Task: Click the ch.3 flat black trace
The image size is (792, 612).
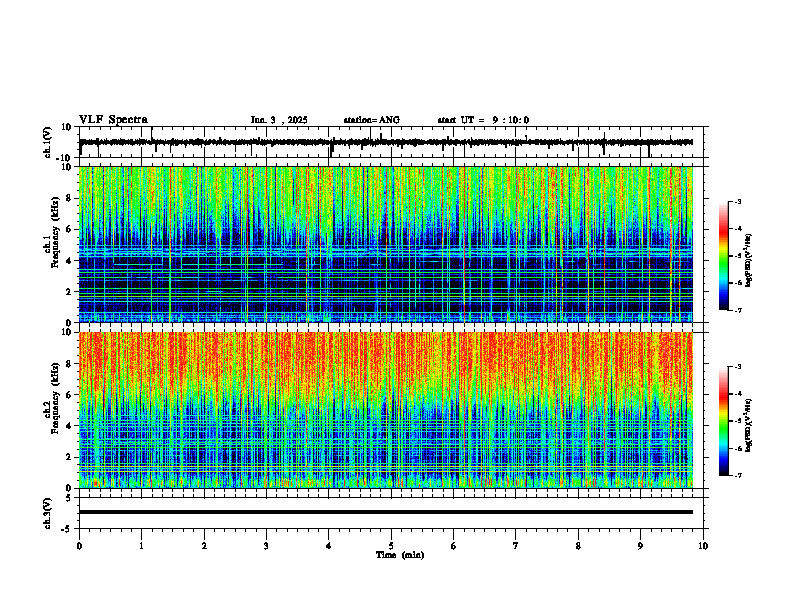Action: [x=386, y=512]
